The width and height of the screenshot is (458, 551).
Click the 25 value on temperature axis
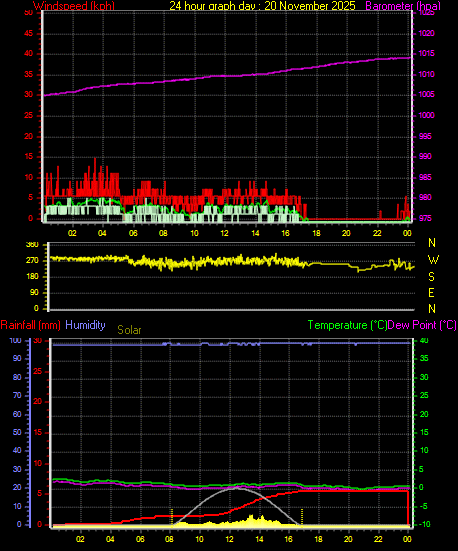[424, 396]
